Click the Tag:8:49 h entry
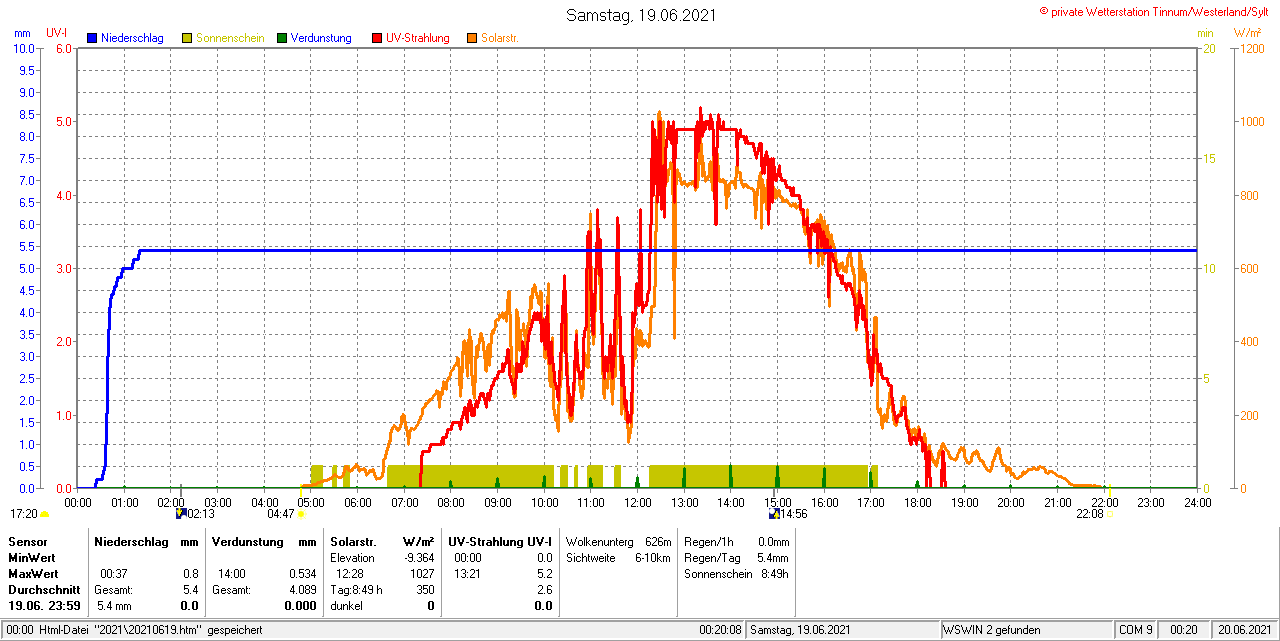This screenshot has width=1280, height=641. (x=356, y=590)
